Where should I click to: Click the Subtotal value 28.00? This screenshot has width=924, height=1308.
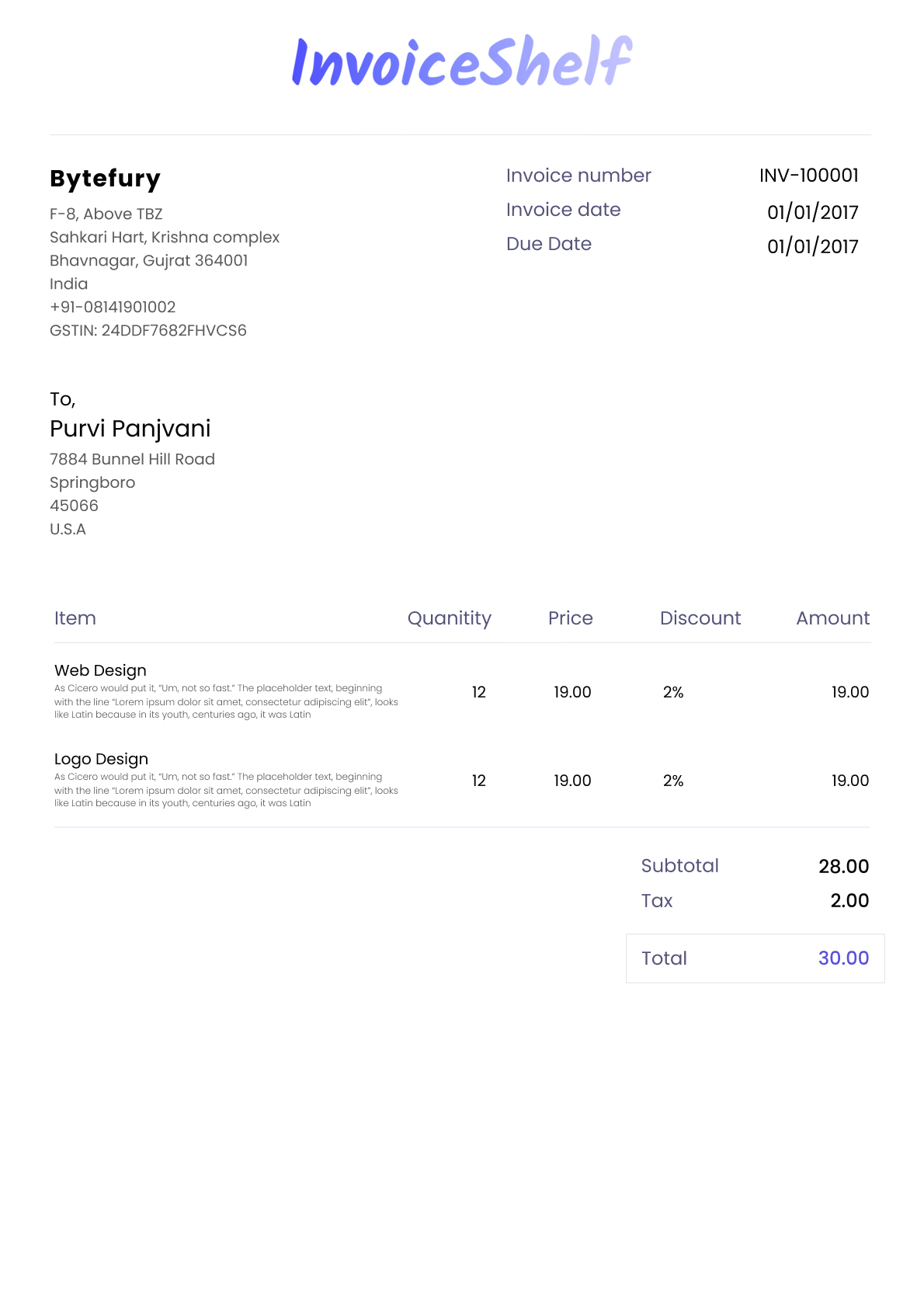(843, 866)
